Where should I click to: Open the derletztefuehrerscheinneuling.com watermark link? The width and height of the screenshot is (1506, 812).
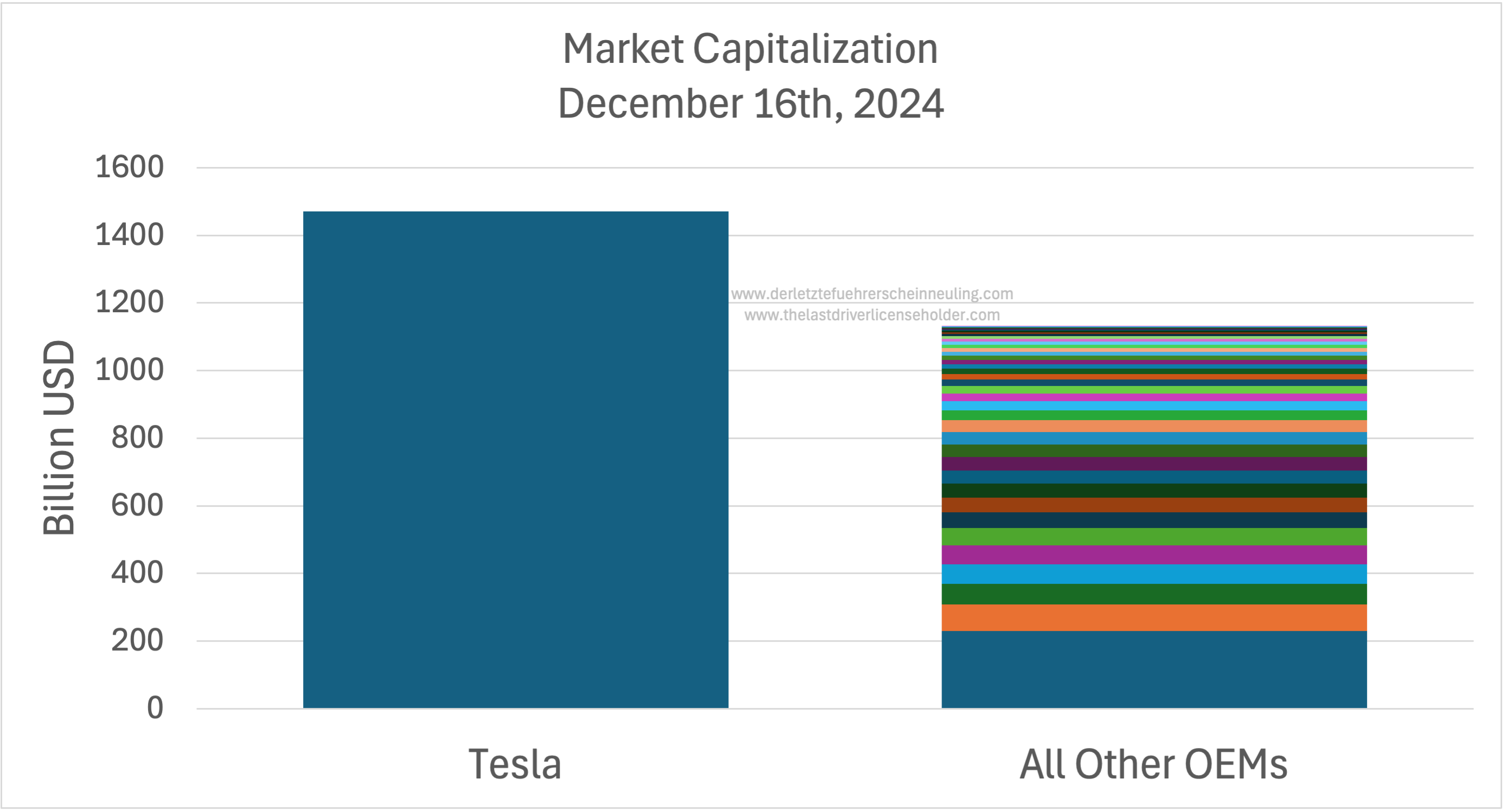pyautogui.click(x=871, y=294)
